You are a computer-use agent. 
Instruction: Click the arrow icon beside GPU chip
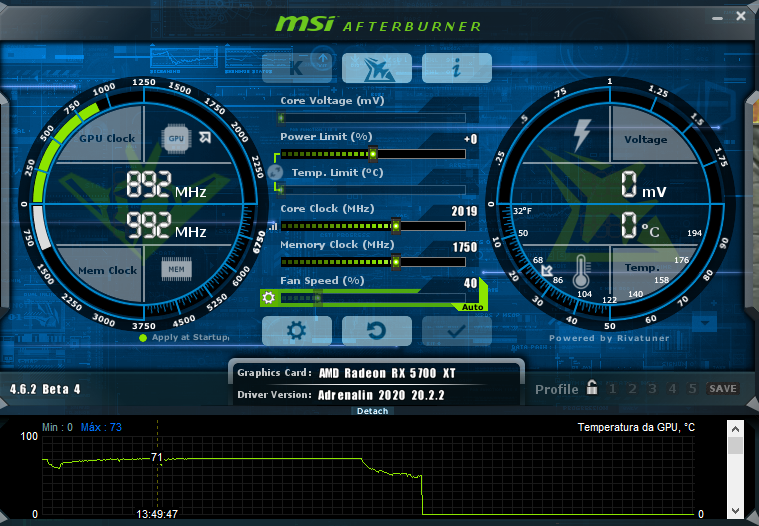pos(205,137)
